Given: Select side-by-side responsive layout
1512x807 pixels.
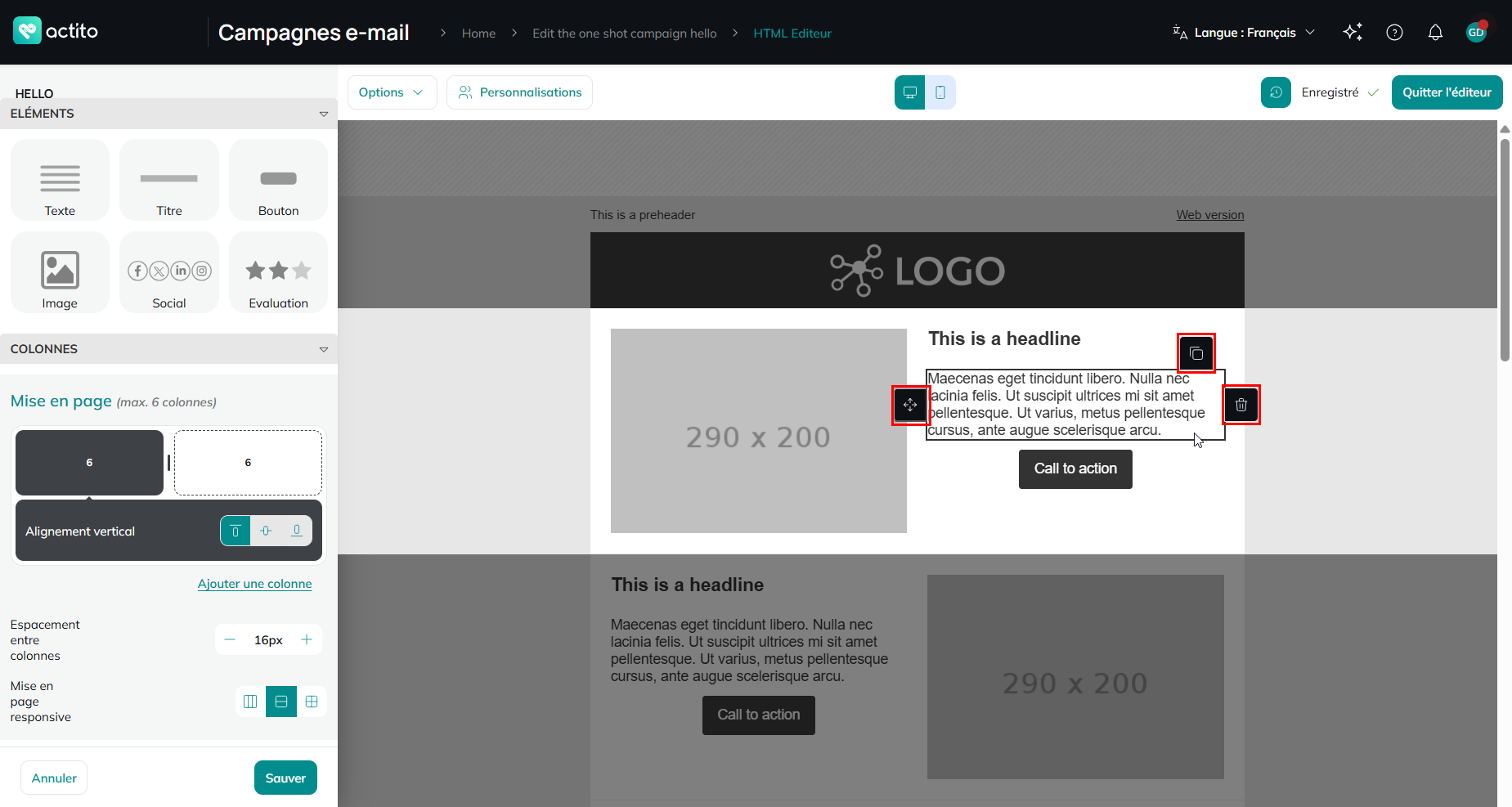Looking at the screenshot, I should (x=250, y=702).
